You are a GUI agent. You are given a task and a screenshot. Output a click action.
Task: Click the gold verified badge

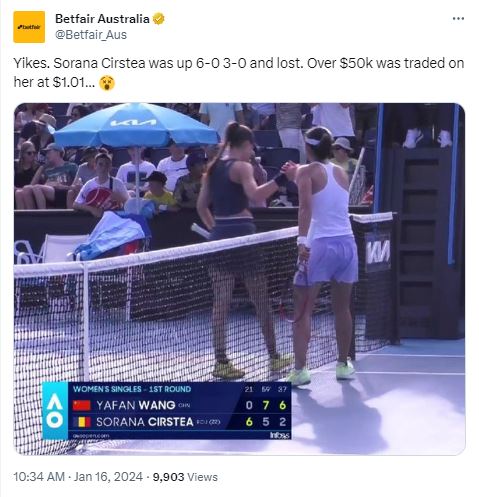pyautogui.click(x=159, y=19)
